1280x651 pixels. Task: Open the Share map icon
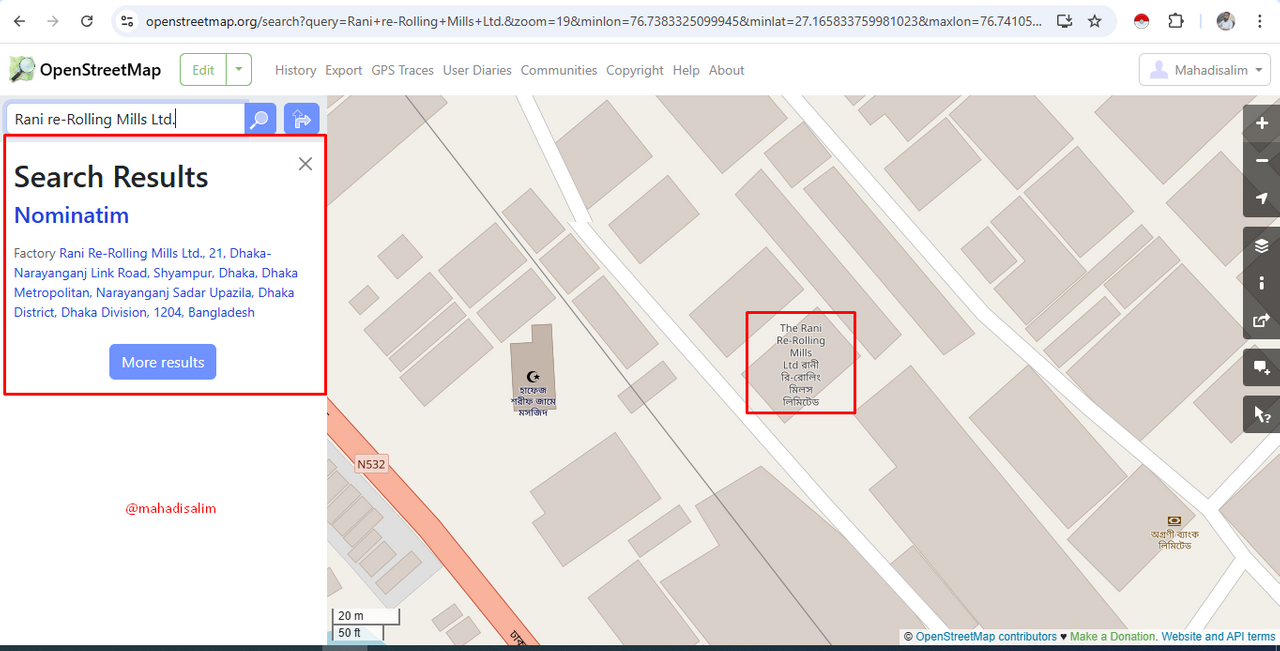(x=1261, y=320)
